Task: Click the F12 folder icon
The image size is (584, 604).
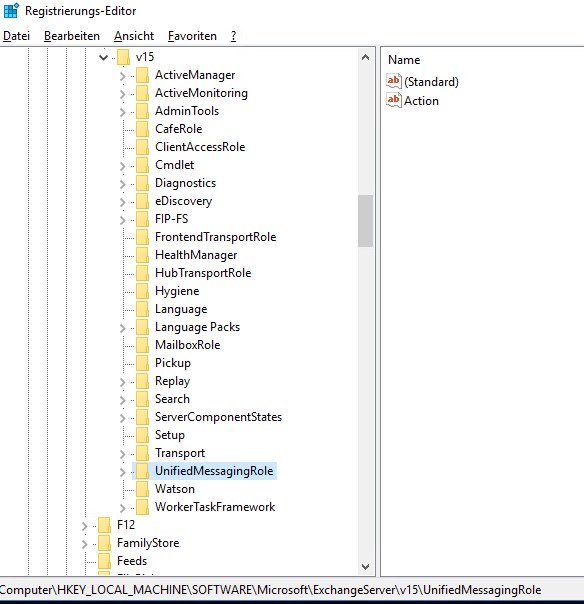Action: (x=104, y=525)
